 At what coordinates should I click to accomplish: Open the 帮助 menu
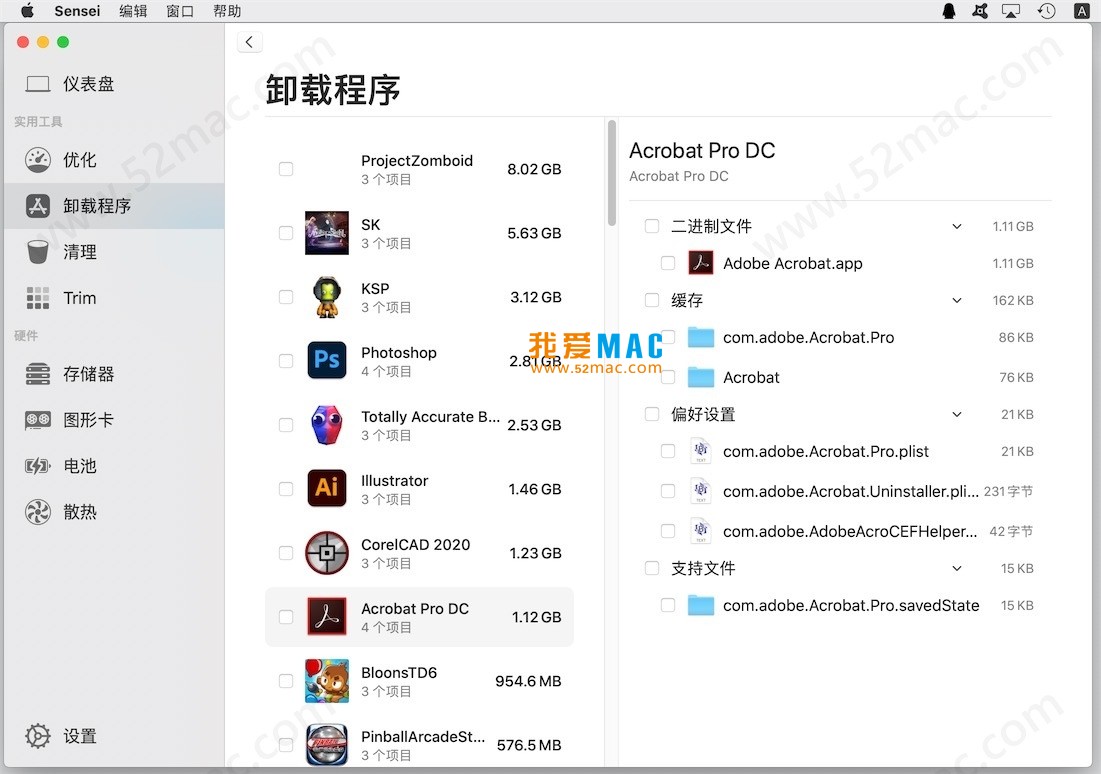click(227, 11)
